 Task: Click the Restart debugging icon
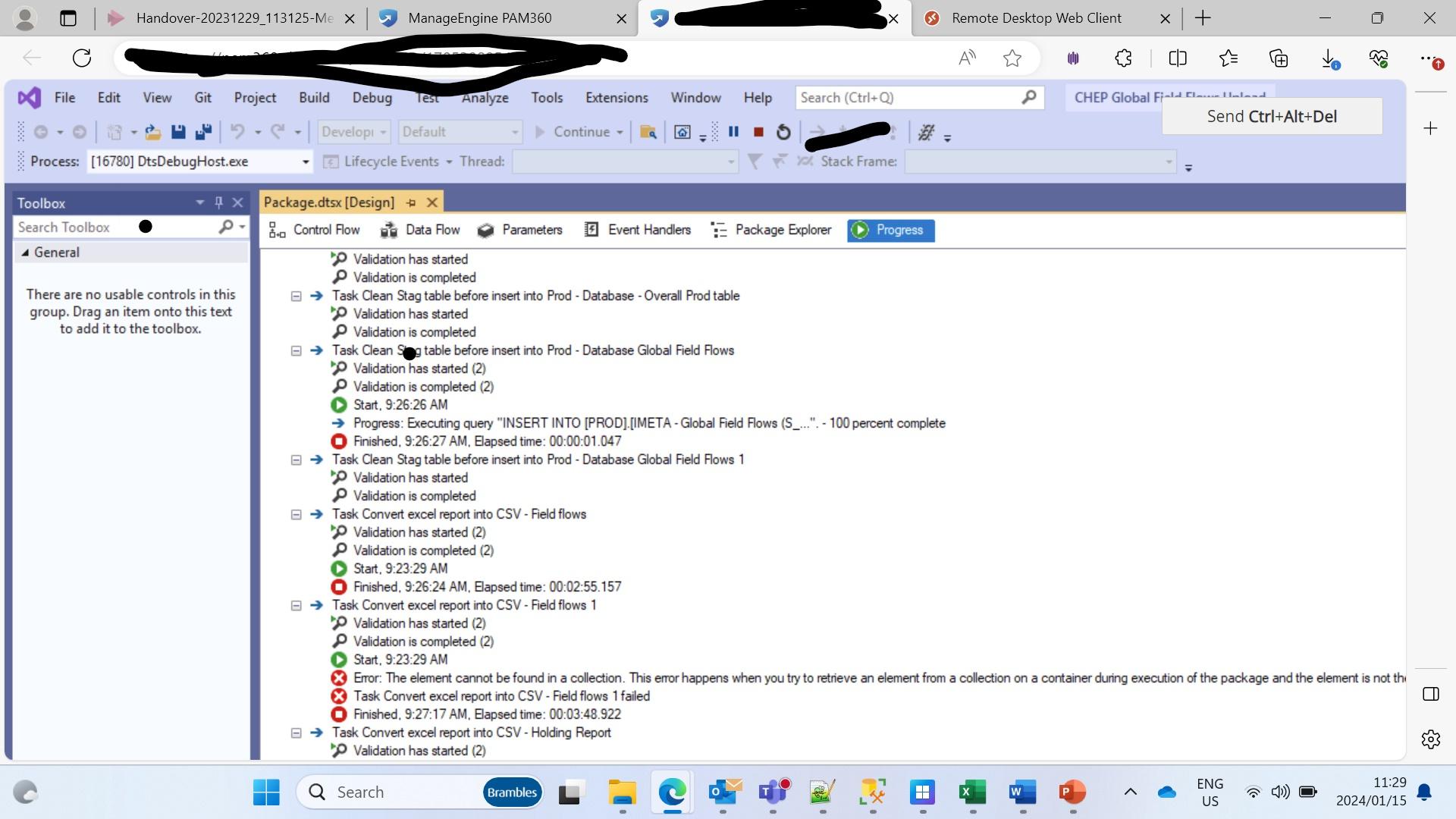[x=783, y=132]
